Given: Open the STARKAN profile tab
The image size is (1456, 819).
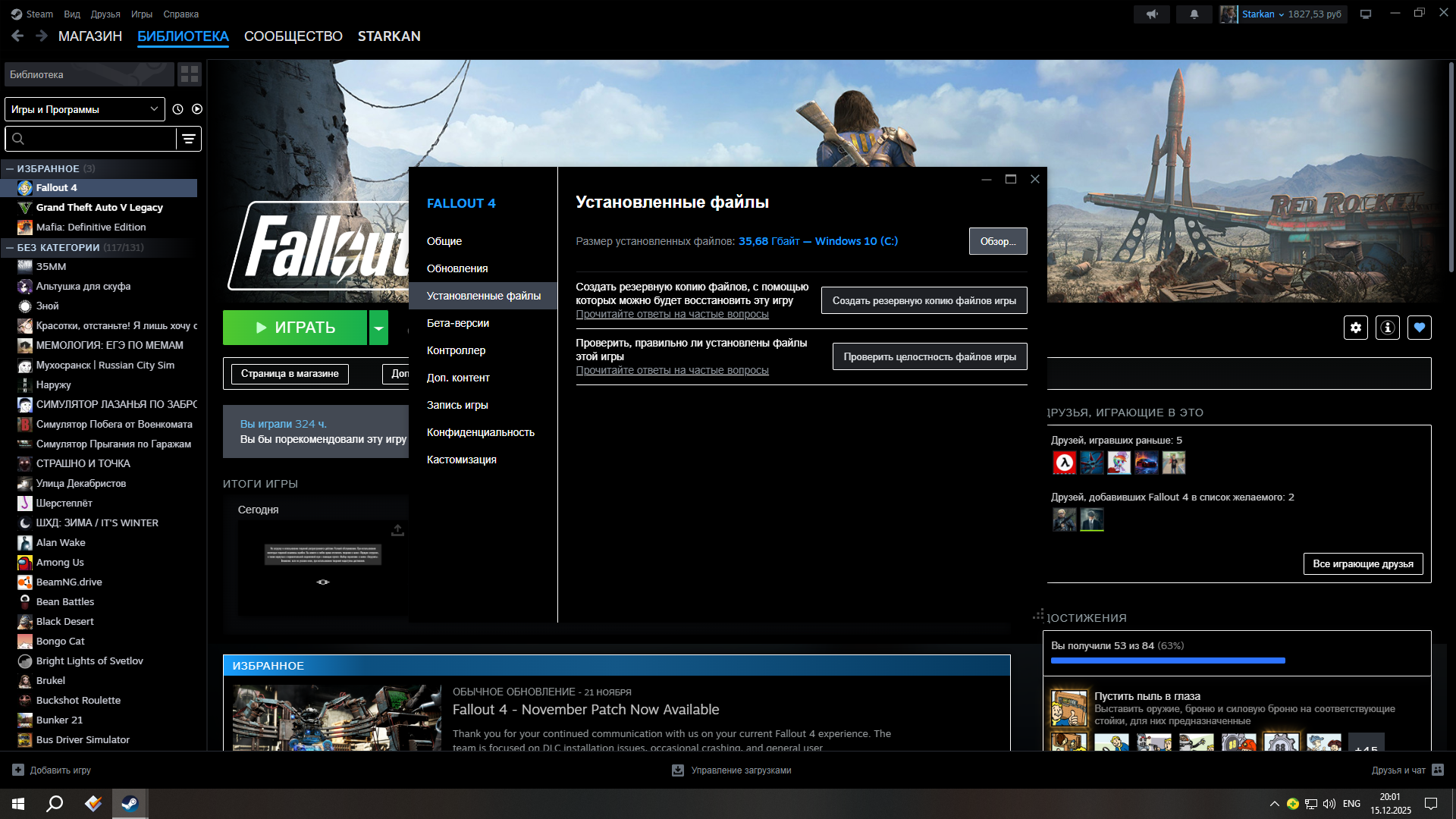Looking at the screenshot, I should pos(389,36).
